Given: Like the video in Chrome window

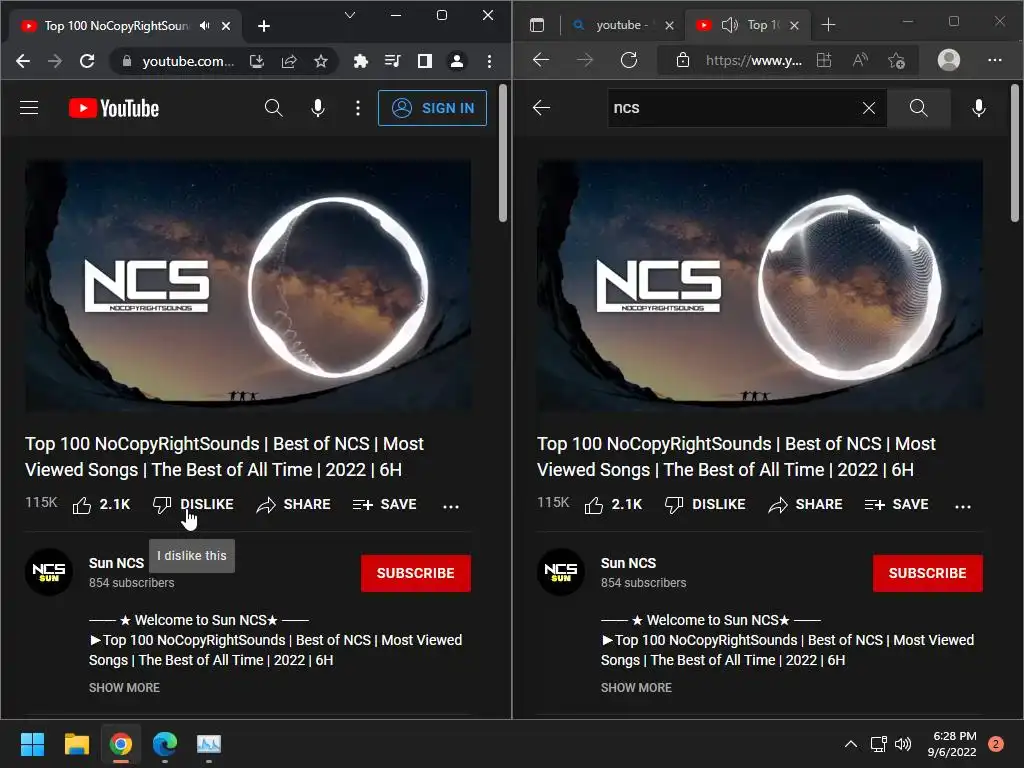Looking at the screenshot, I should (101, 505).
